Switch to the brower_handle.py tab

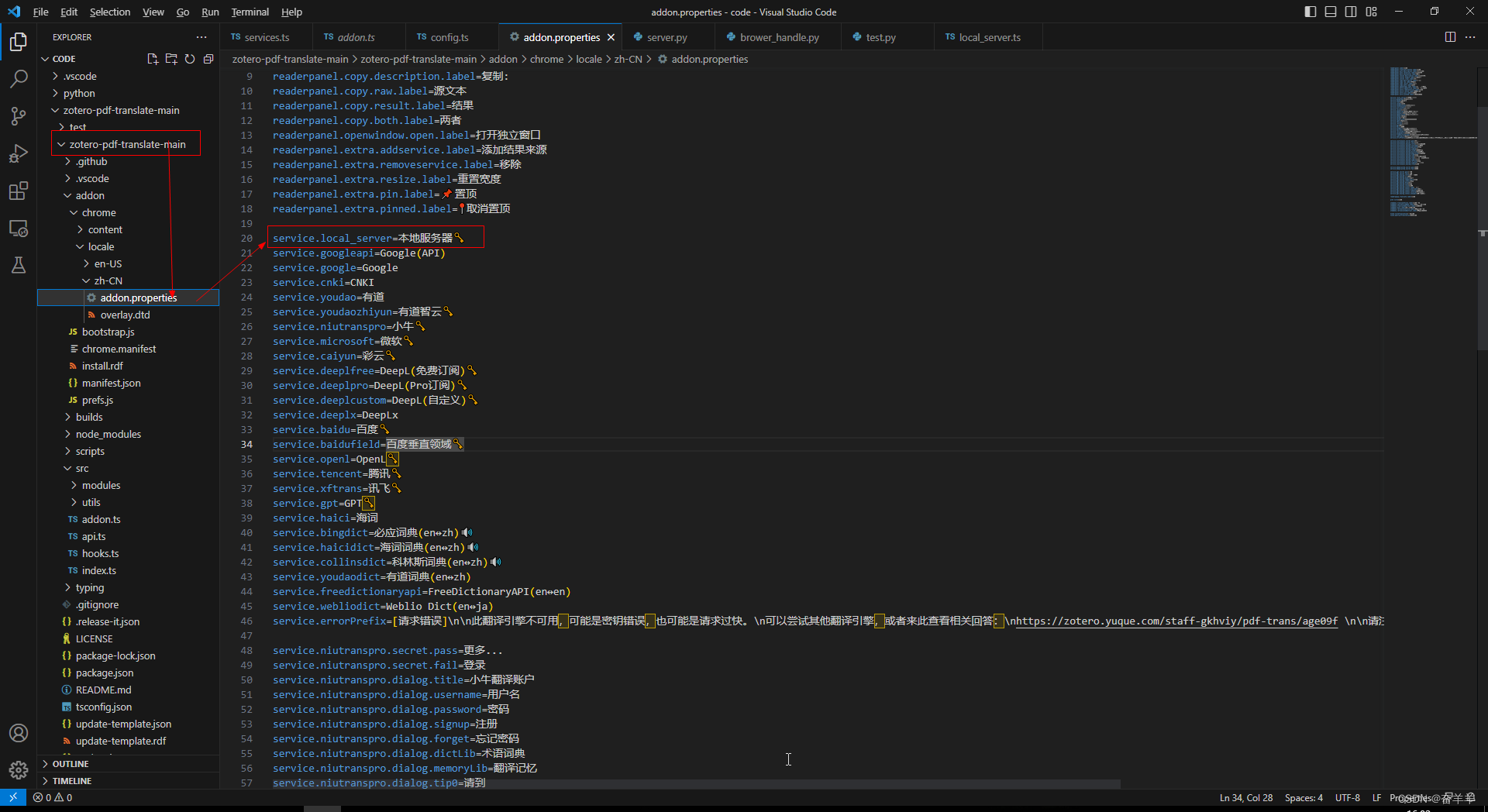(x=779, y=37)
